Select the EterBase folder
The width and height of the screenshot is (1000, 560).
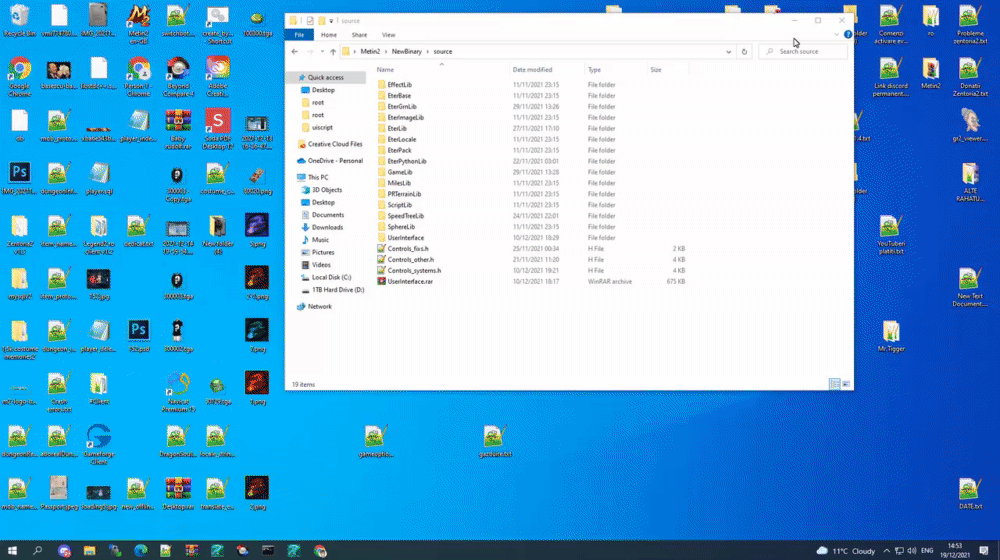[x=399, y=96]
